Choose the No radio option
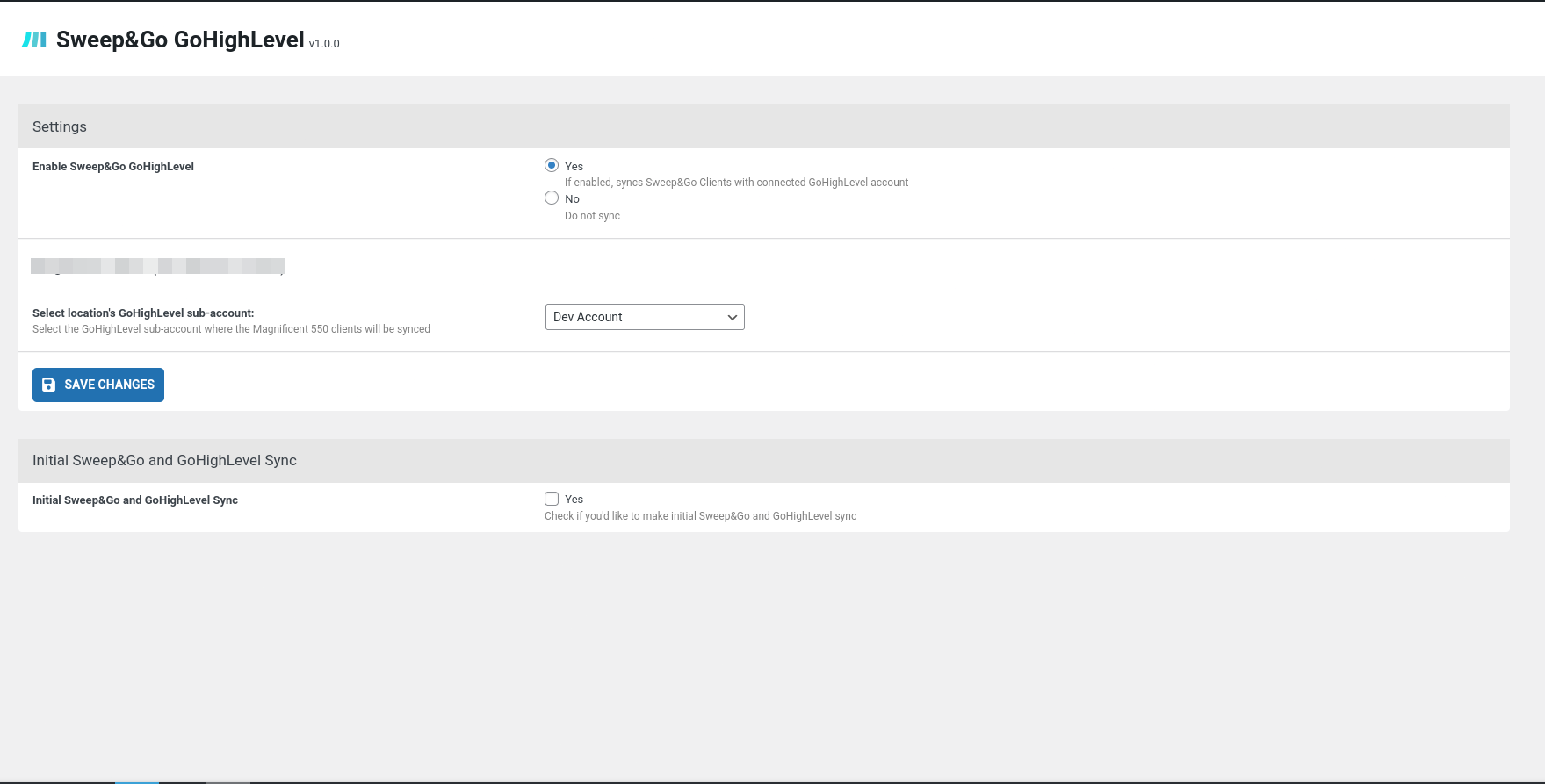Viewport: 1545px width, 784px height. (552, 198)
